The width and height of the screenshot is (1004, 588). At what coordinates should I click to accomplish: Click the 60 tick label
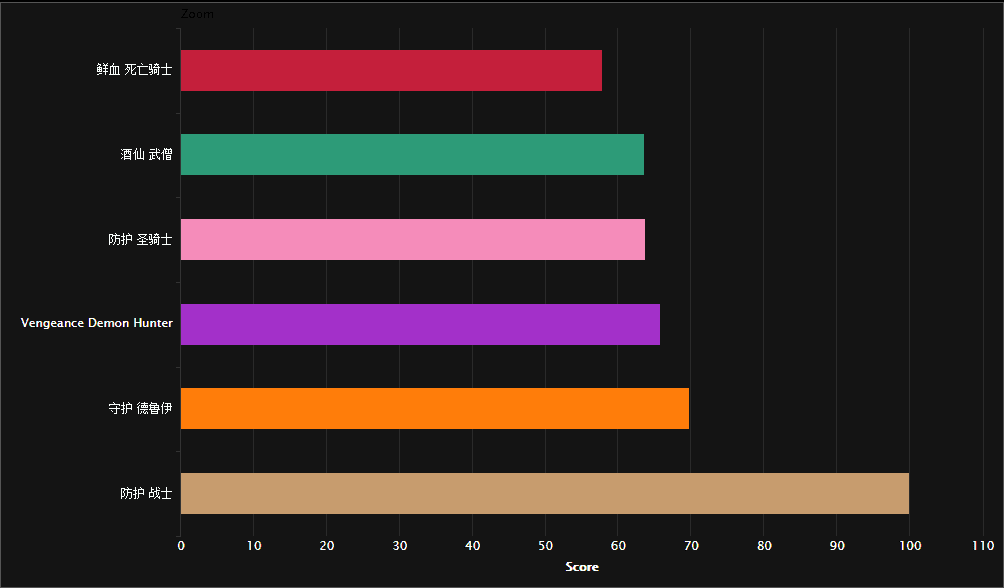coord(619,546)
